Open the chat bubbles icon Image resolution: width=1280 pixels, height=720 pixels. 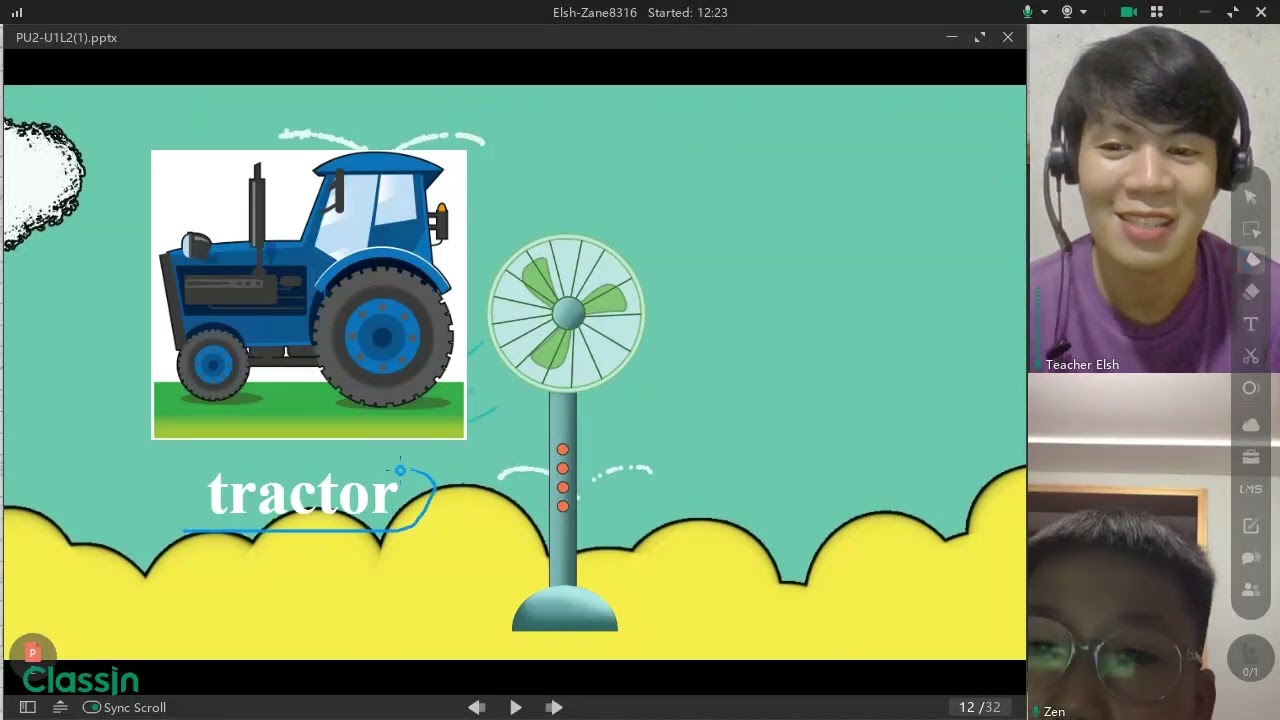pyautogui.click(x=1251, y=558)
